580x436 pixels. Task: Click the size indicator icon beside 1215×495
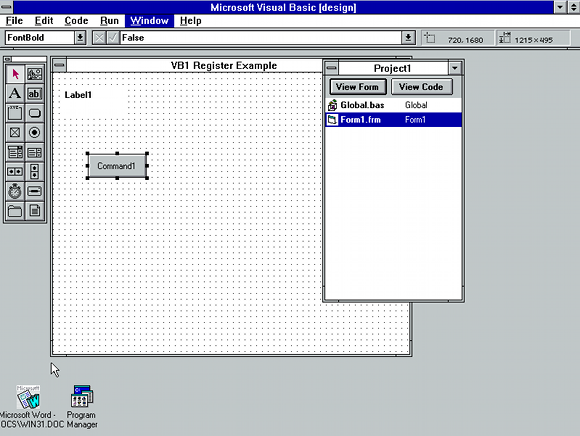505,38
